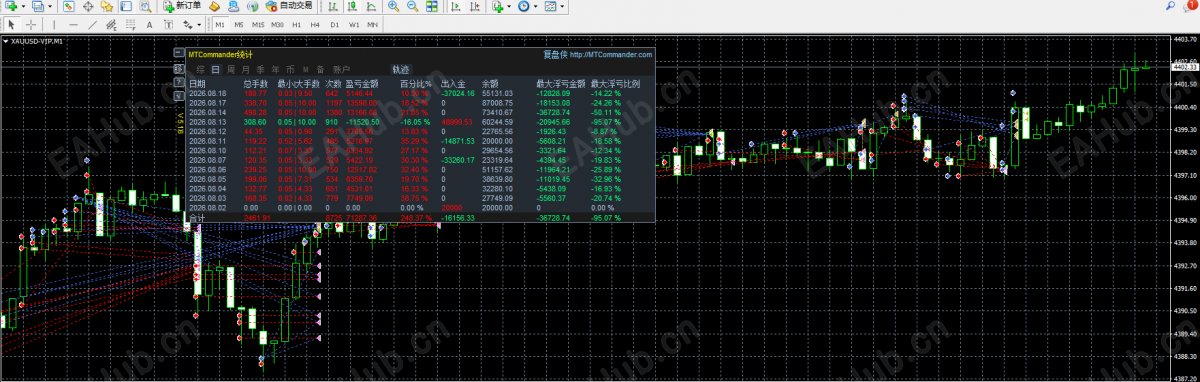Select the Crosshair tool
The image size is (1200, 382).
coord(31,24)
